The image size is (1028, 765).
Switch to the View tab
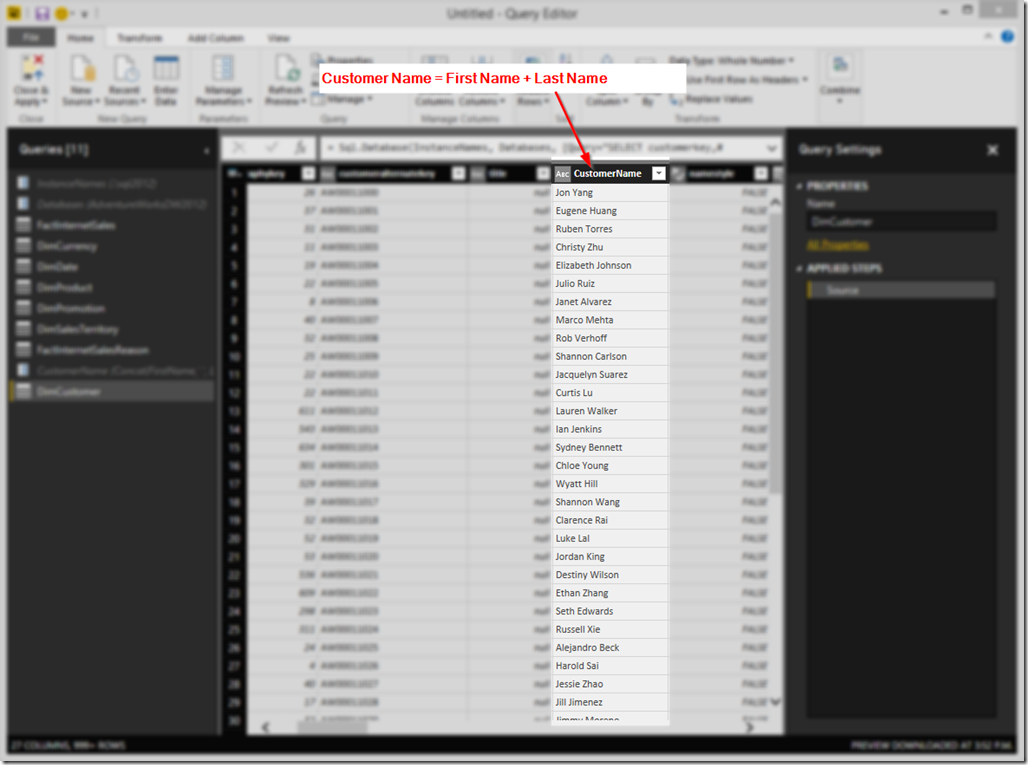[279, 38]
